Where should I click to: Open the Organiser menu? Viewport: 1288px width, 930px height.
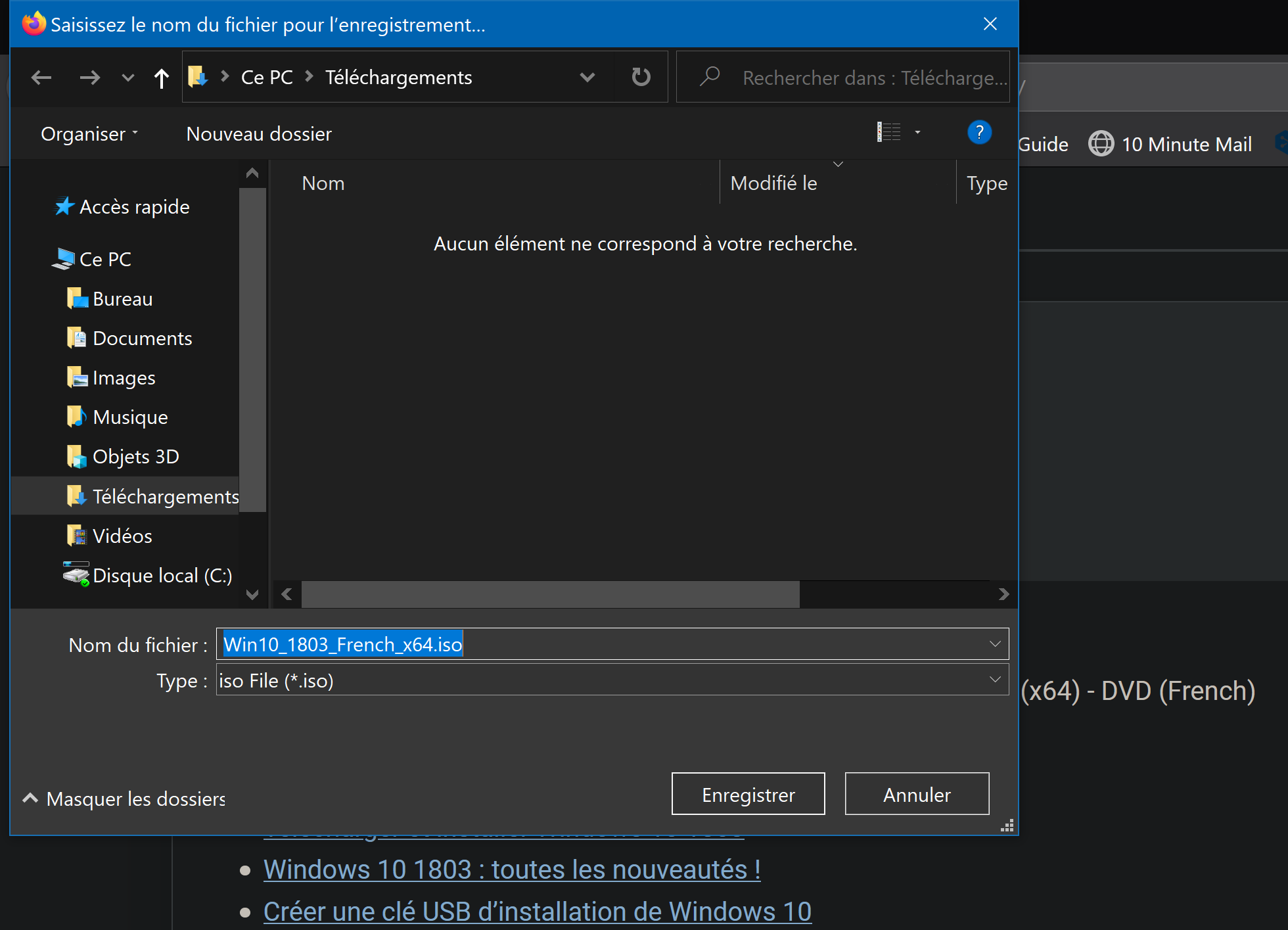click(x=89, y=134)
